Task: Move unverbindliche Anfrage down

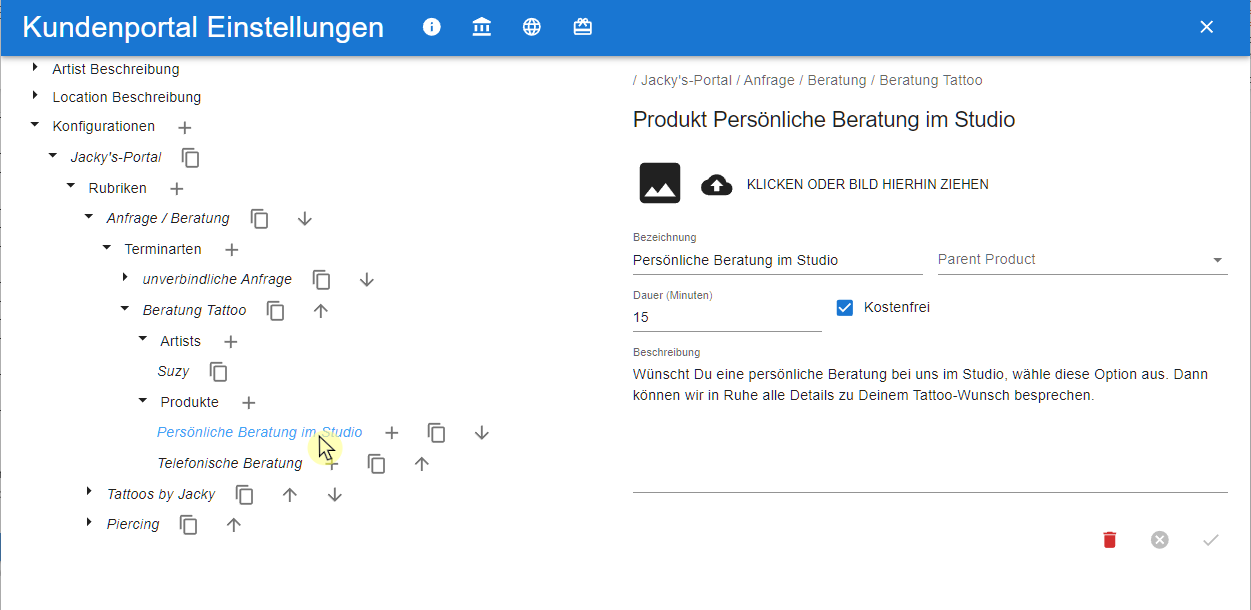Action: tap(367, 280)
